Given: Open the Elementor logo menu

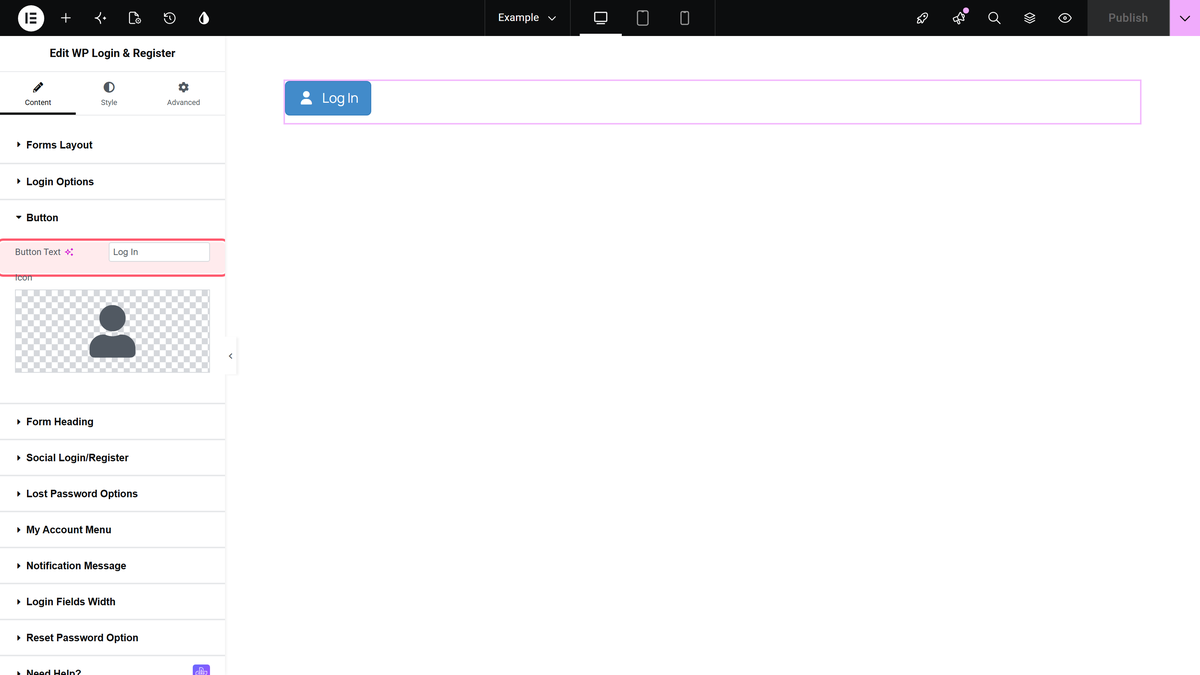Looking at the screenshot, I should coord(31,18).
